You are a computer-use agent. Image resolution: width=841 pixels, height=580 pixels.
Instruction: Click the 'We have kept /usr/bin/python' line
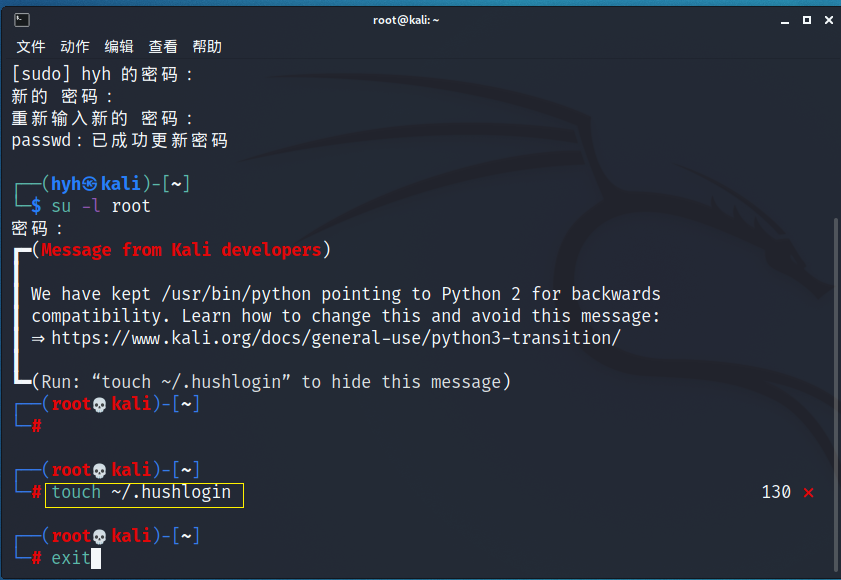[x=346, y=294]
